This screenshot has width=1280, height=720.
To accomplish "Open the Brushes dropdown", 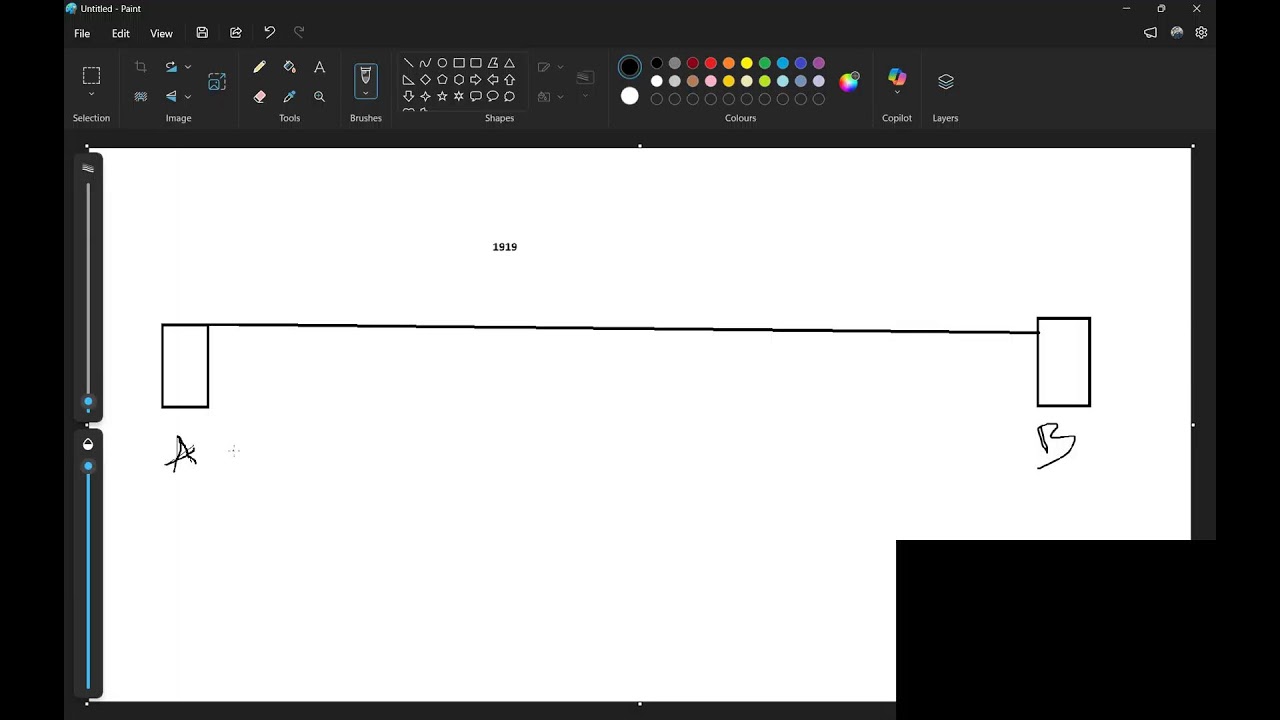I will 366,94.
